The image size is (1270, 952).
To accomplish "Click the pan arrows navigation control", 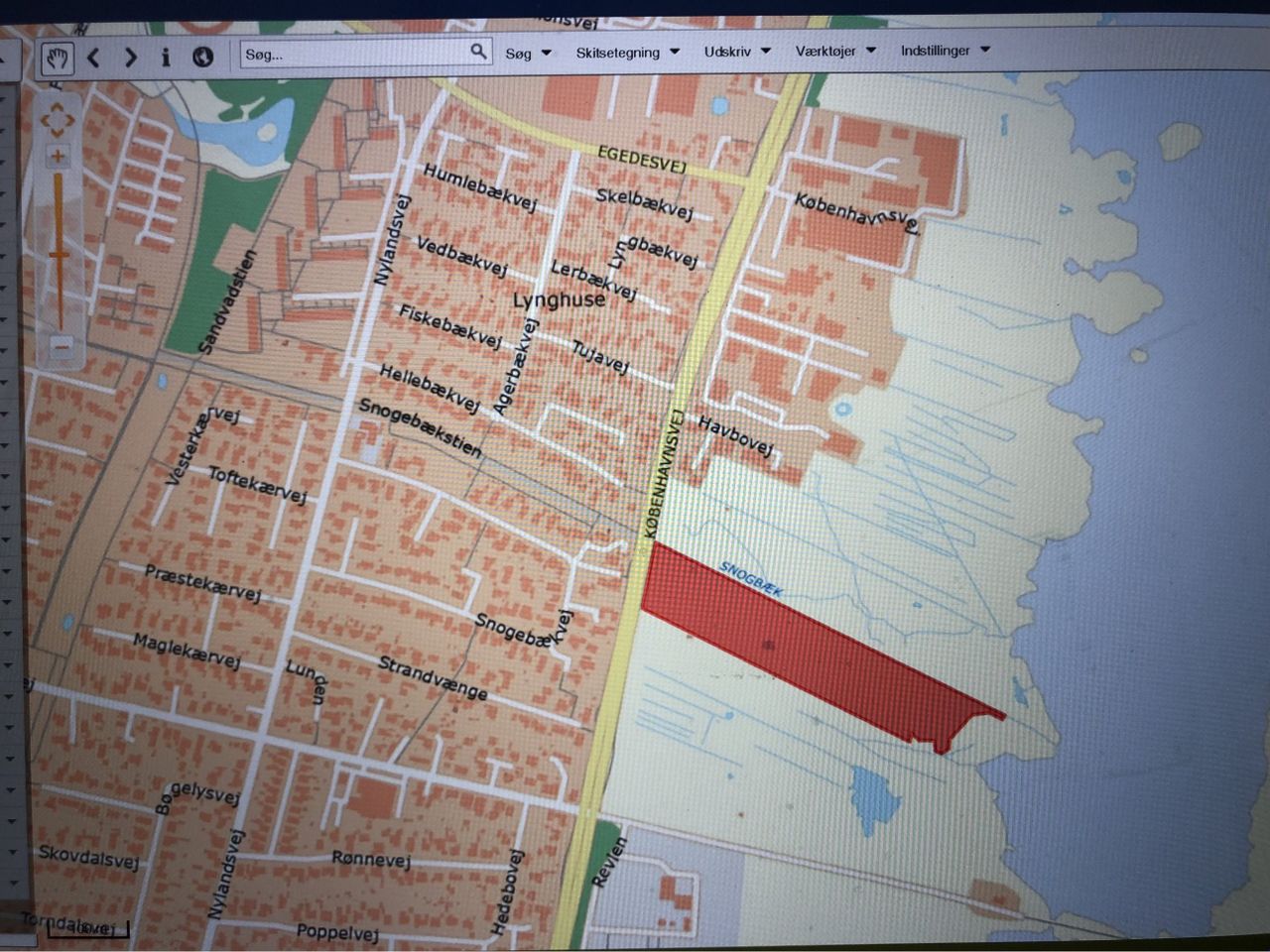I will point(57,119).
